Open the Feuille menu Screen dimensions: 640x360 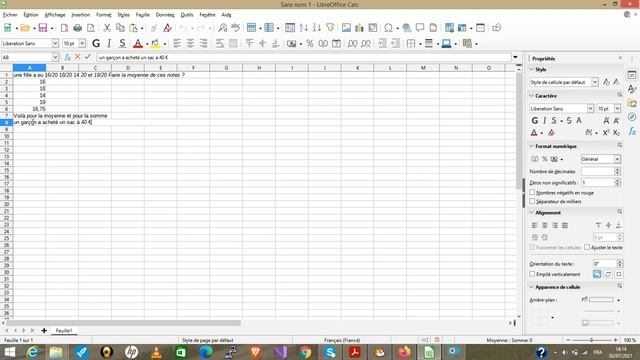pos(142,15)
